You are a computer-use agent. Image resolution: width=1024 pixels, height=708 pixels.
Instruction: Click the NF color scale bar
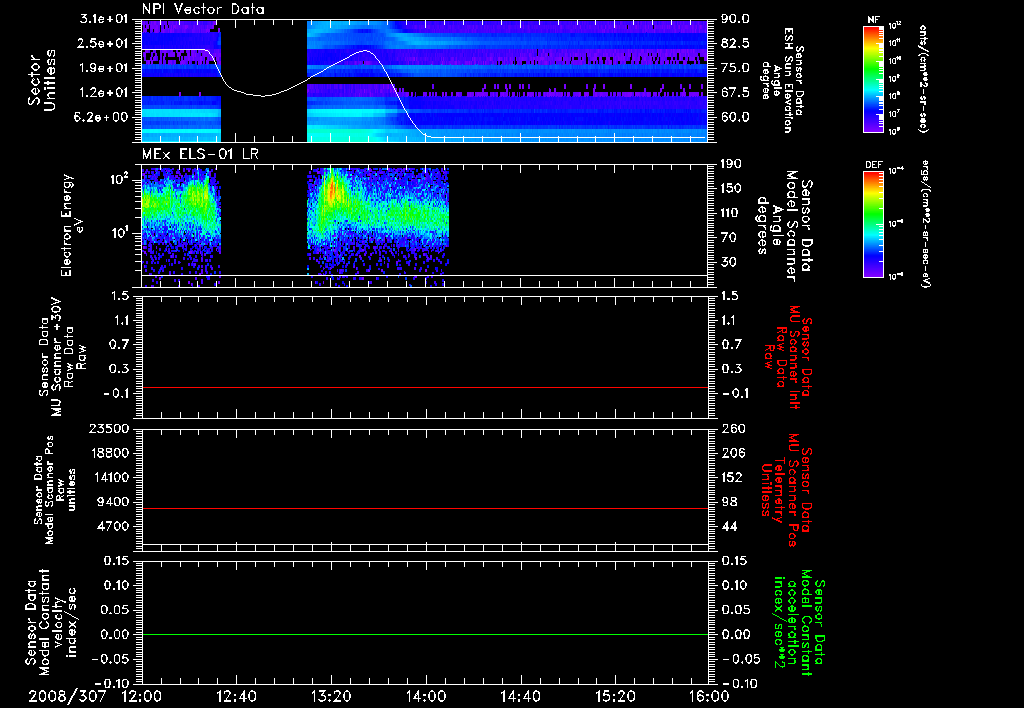point(874,79)
